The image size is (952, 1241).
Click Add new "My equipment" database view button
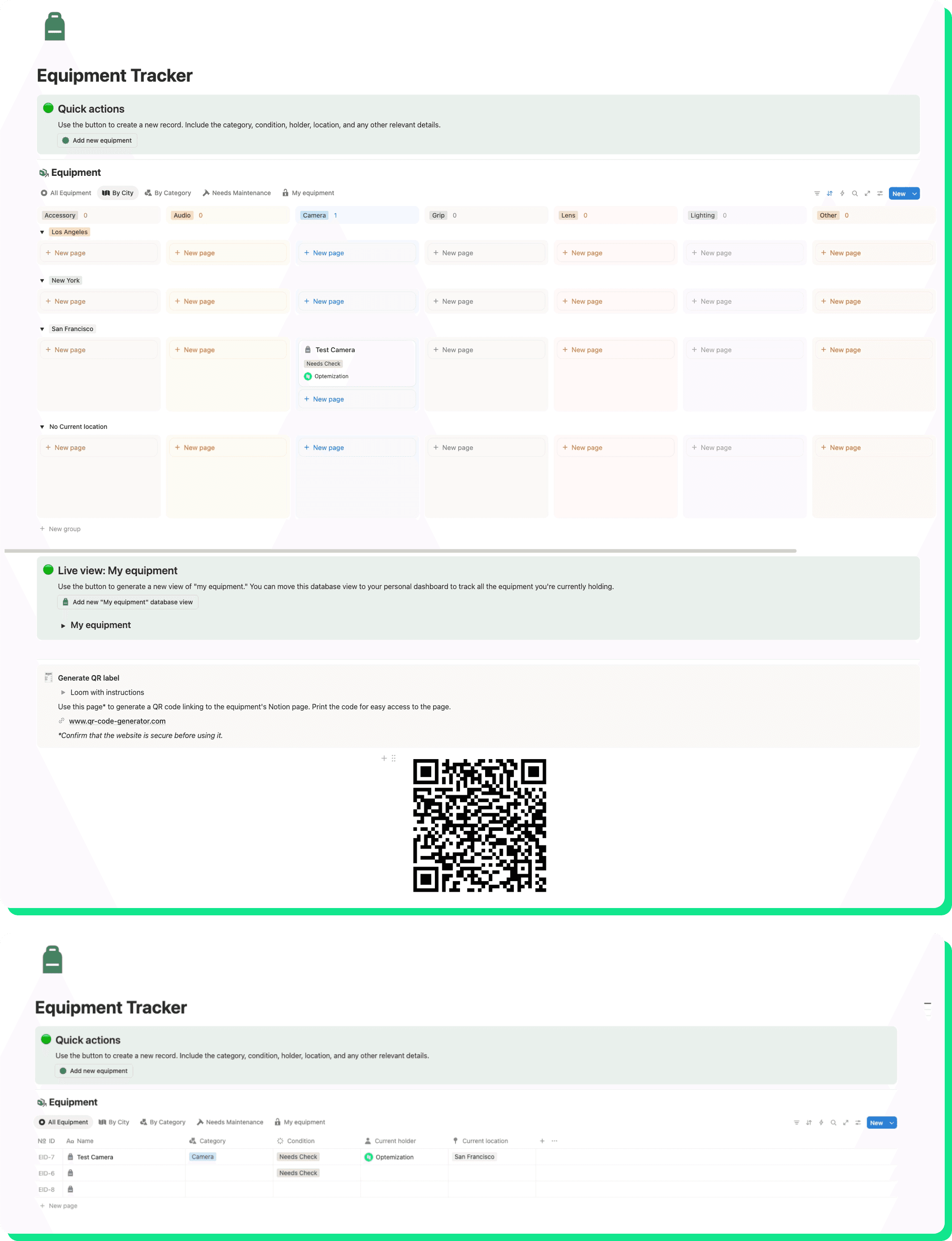pos(127,602)
